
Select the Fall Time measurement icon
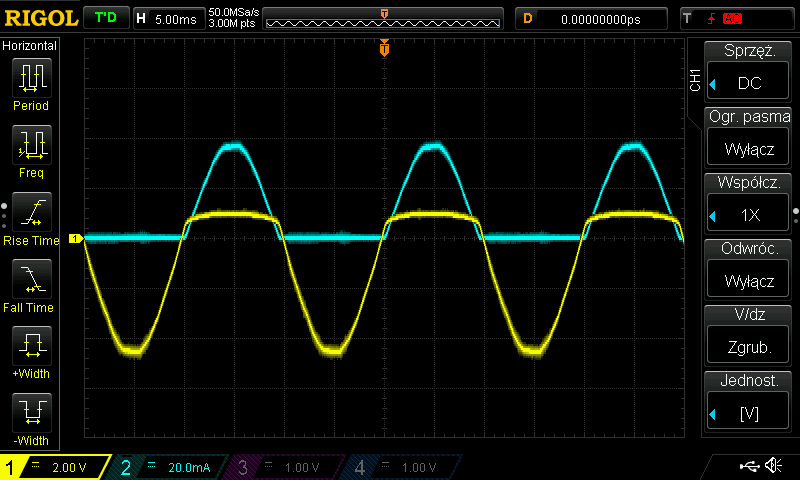[x=32, y=279]
